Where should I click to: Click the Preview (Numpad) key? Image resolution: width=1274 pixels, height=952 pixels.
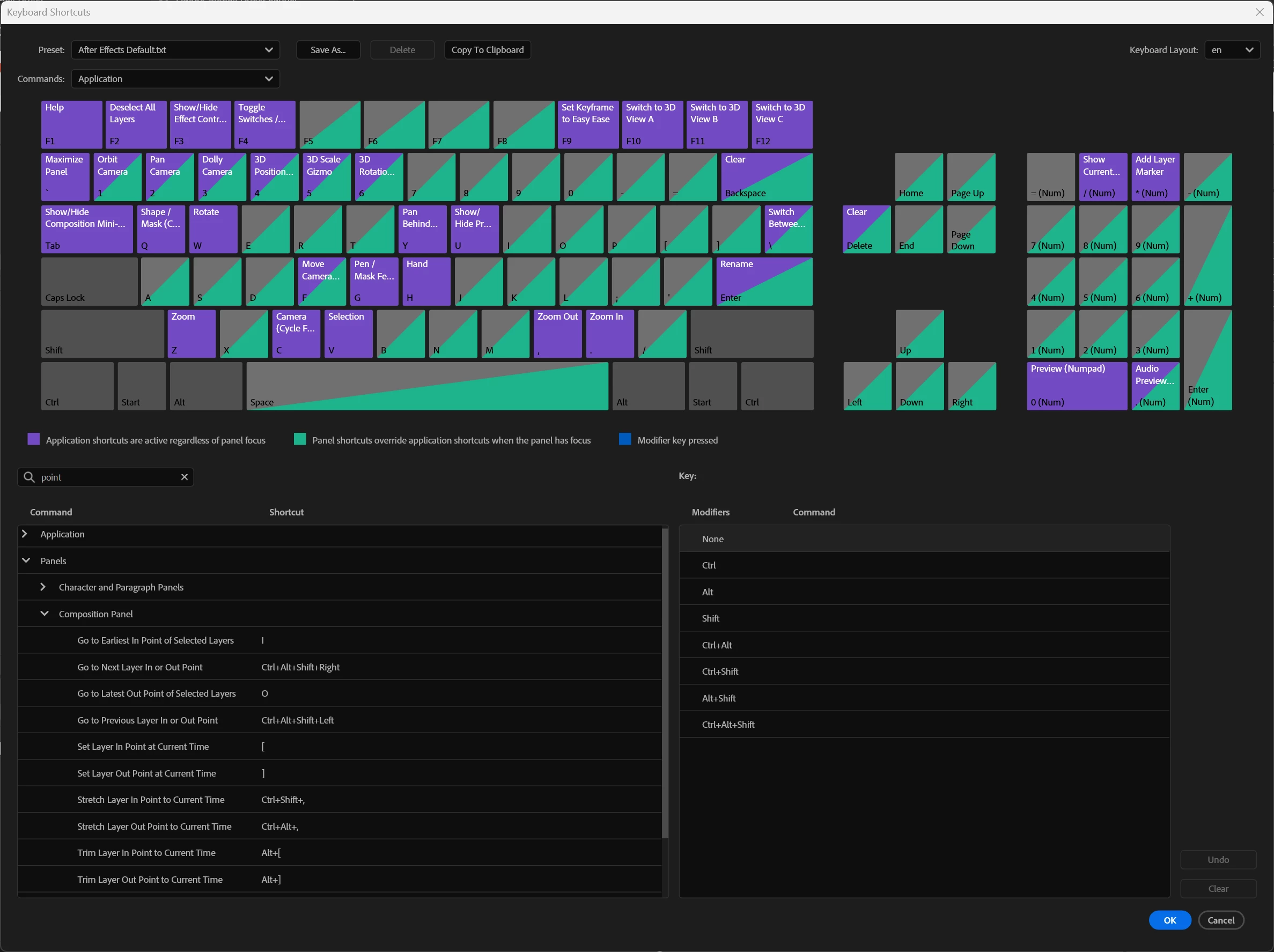click(1076, 385)
